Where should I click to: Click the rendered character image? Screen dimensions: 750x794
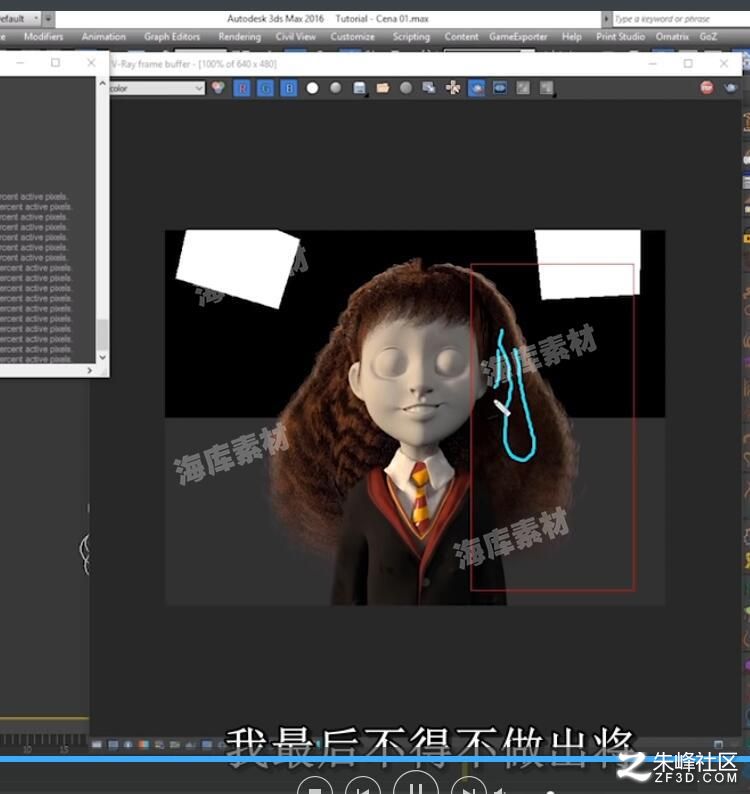(415, 418)
